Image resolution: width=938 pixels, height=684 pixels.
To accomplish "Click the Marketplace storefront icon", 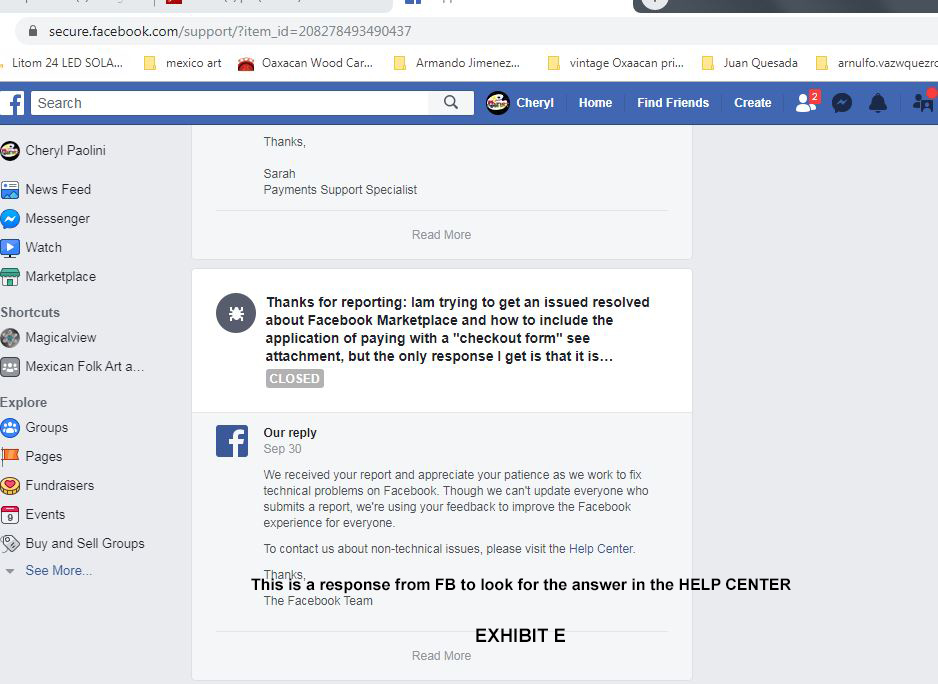I will click(10, 276).
